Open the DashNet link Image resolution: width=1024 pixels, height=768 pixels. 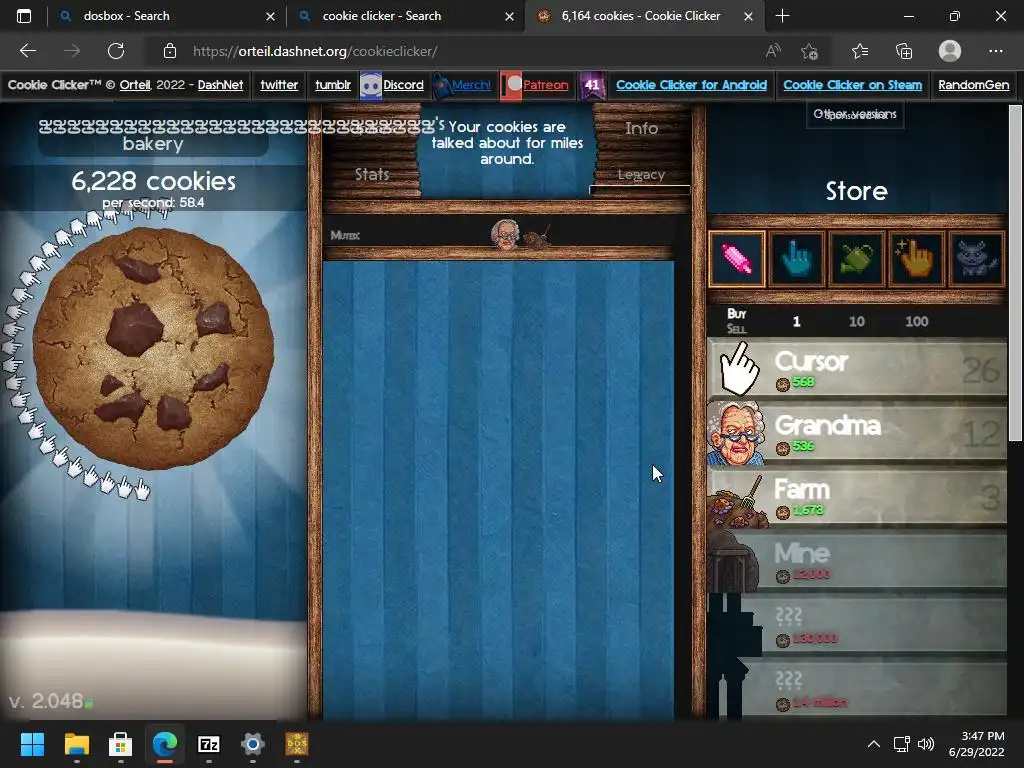(x=220, y=85)
